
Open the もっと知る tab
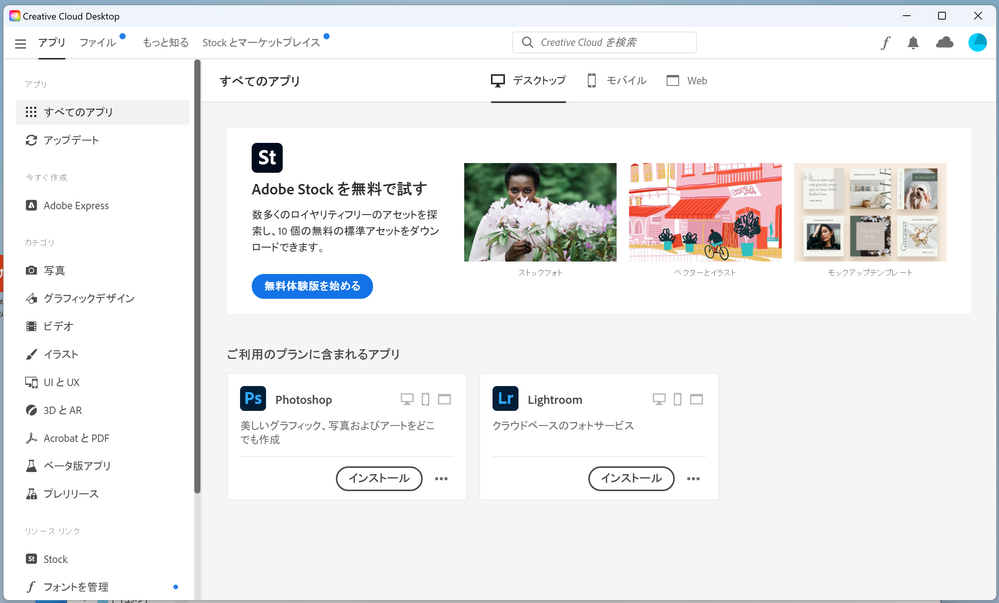(x=166, y=43)
